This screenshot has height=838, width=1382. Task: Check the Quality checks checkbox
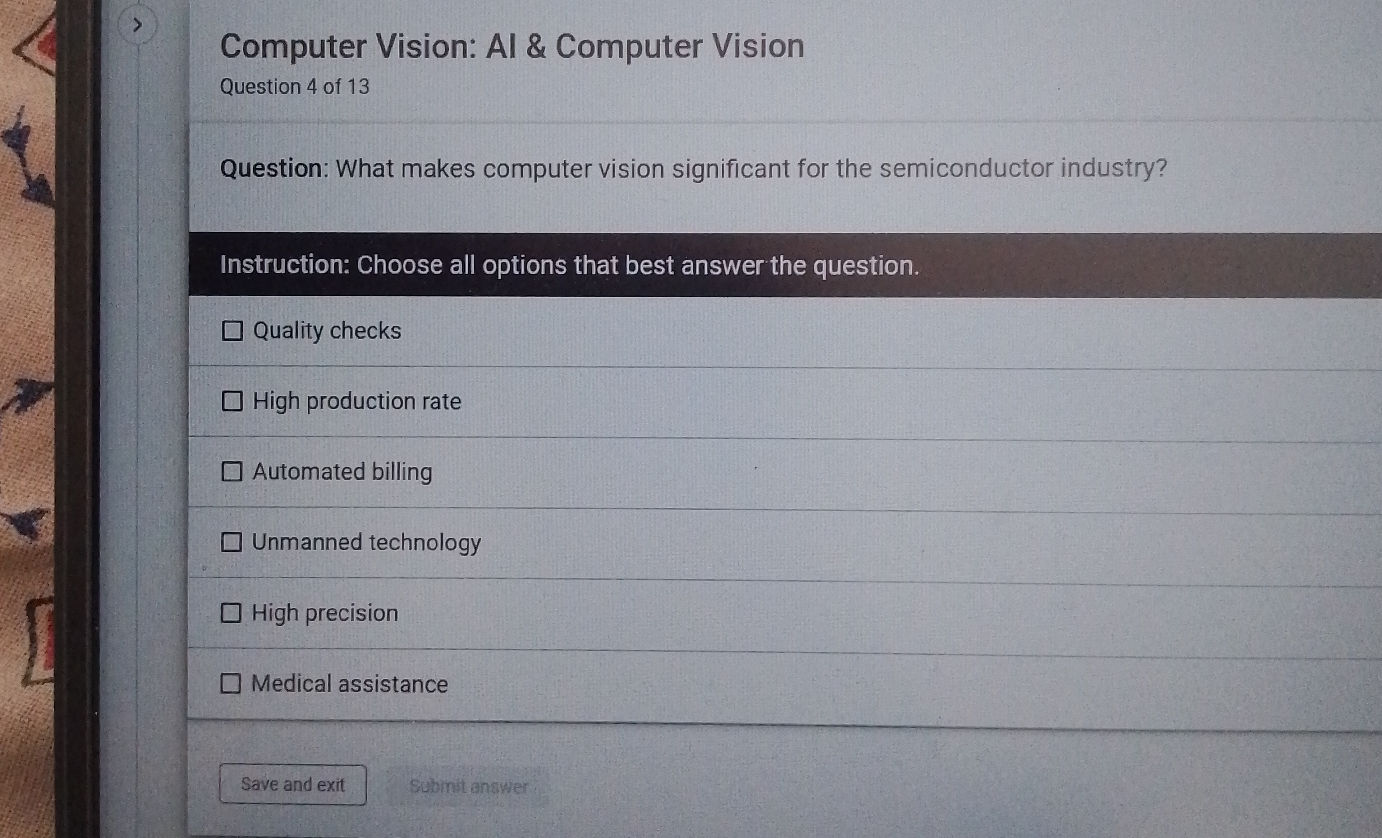click(x=232, y=331)
